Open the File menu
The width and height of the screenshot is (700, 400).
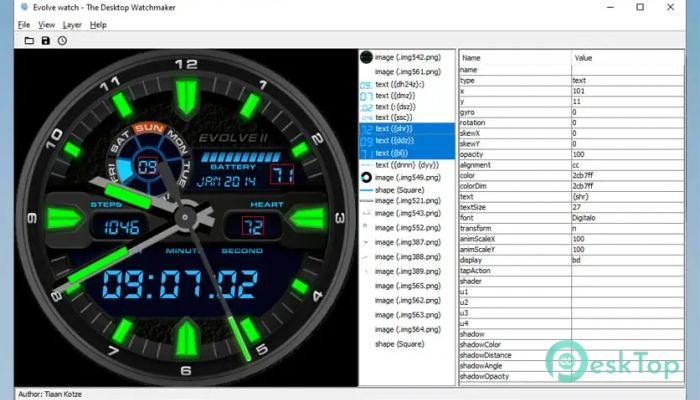(x=24, y=25)
